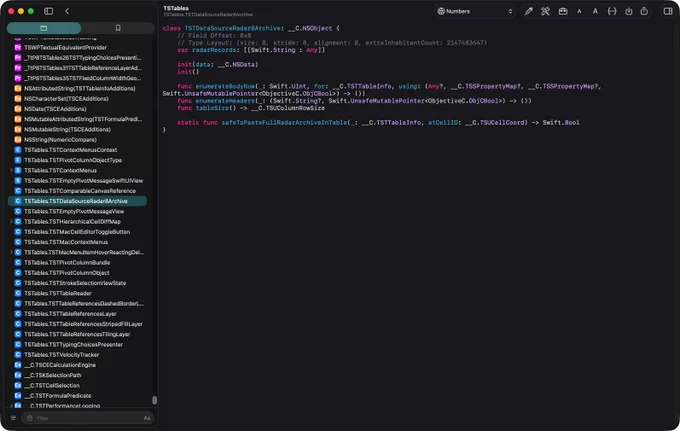Decrease font size with small A
680x431 pixels.
pos(579,11)
